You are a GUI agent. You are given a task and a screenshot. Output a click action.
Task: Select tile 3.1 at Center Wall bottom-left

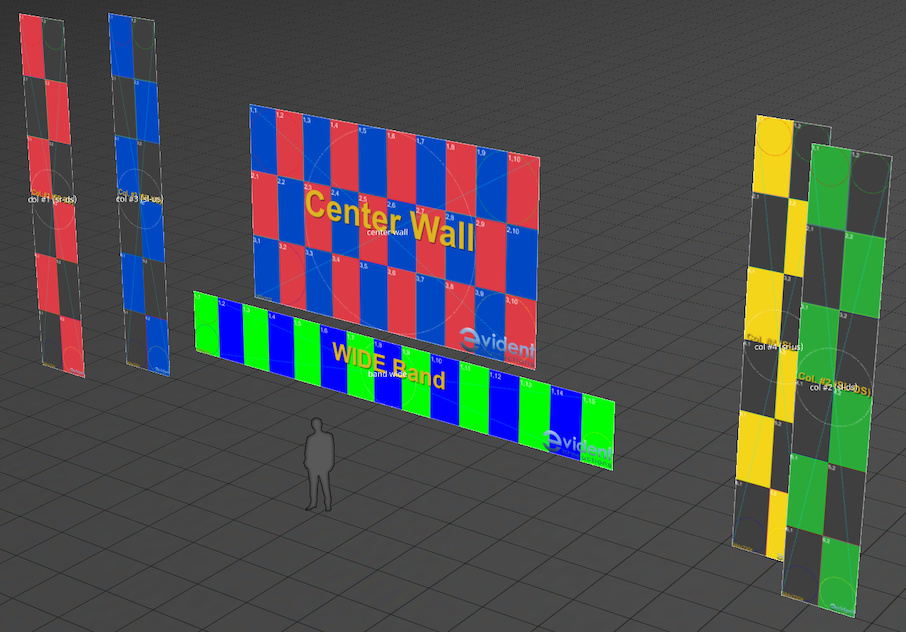[x=265, y=266]
